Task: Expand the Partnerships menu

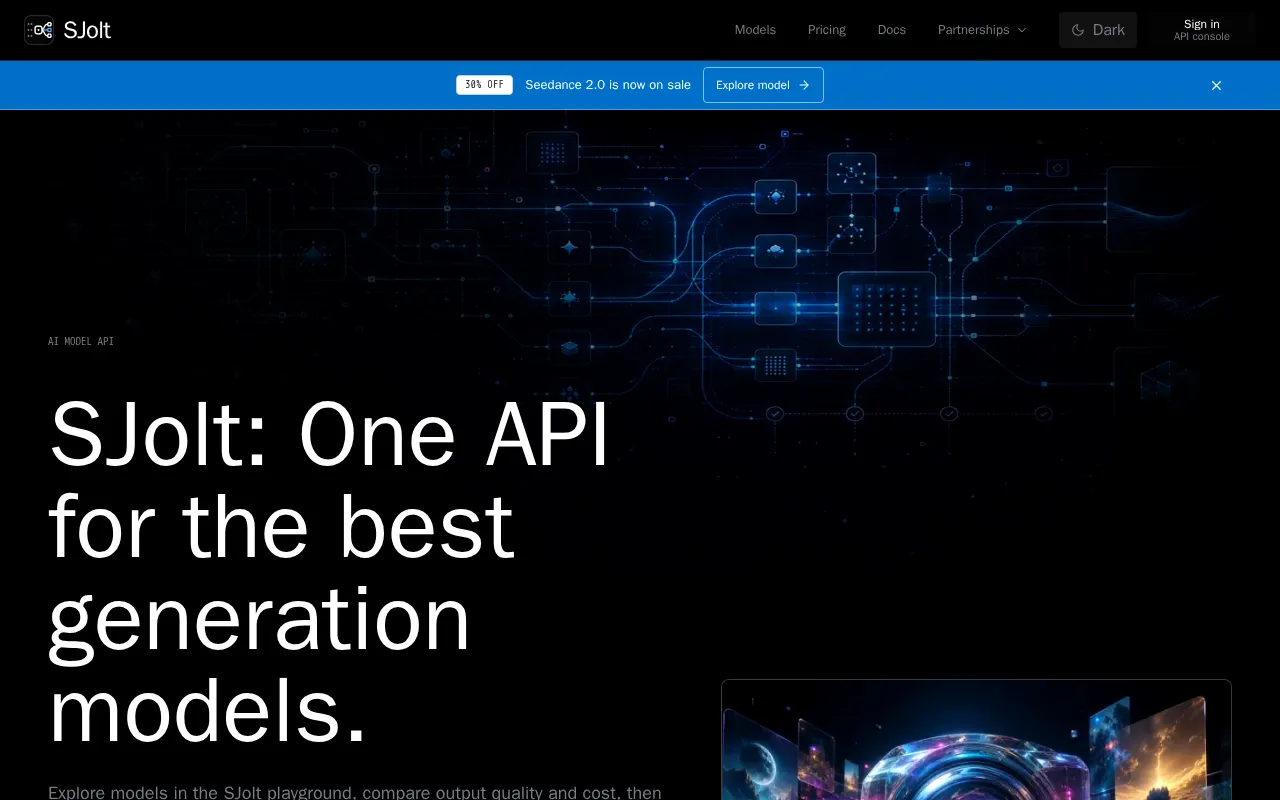Action: click(982, 30)
